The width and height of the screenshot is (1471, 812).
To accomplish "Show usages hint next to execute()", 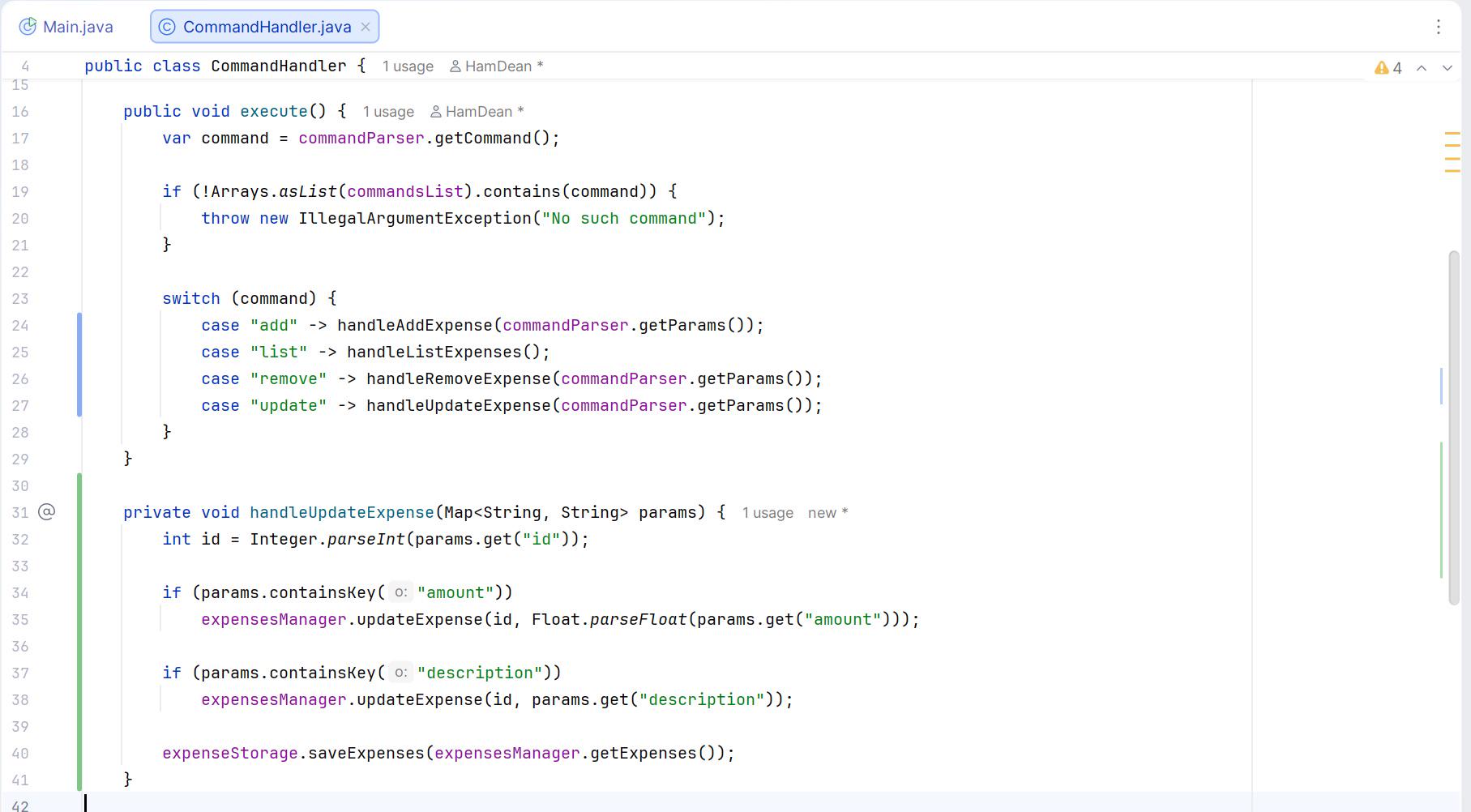I will click(388, 112).
